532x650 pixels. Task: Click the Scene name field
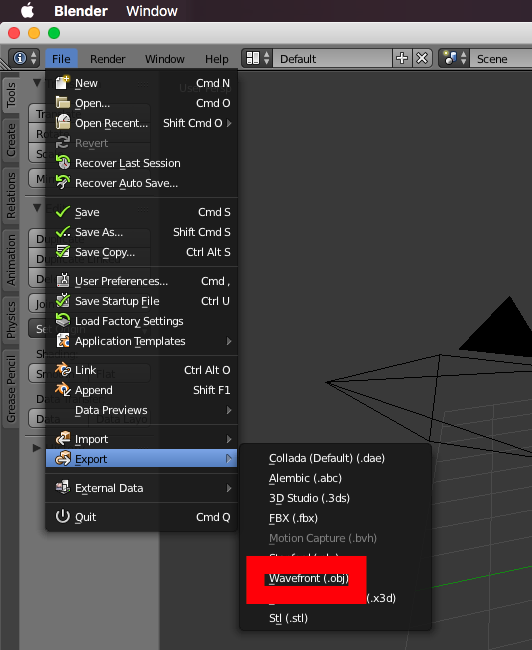coord(501,58)
